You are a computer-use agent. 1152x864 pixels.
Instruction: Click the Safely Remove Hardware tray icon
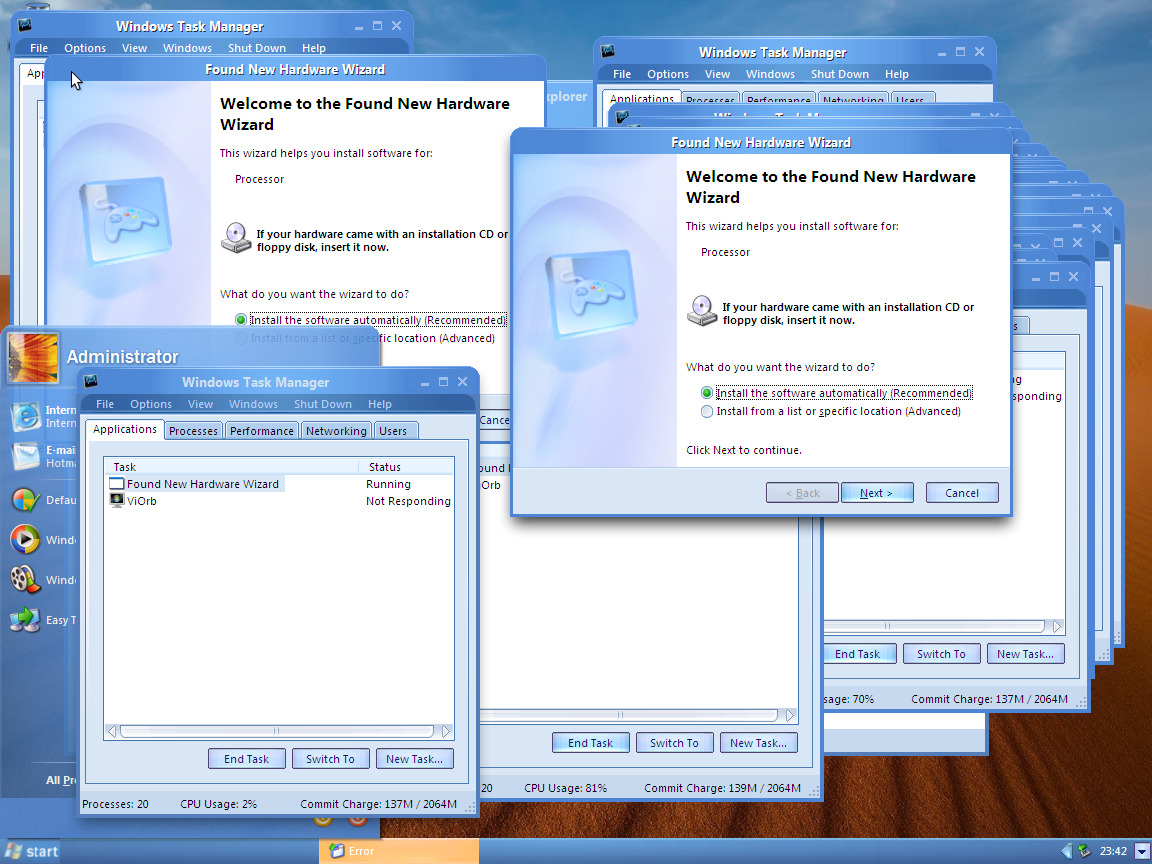(1084, 851)
